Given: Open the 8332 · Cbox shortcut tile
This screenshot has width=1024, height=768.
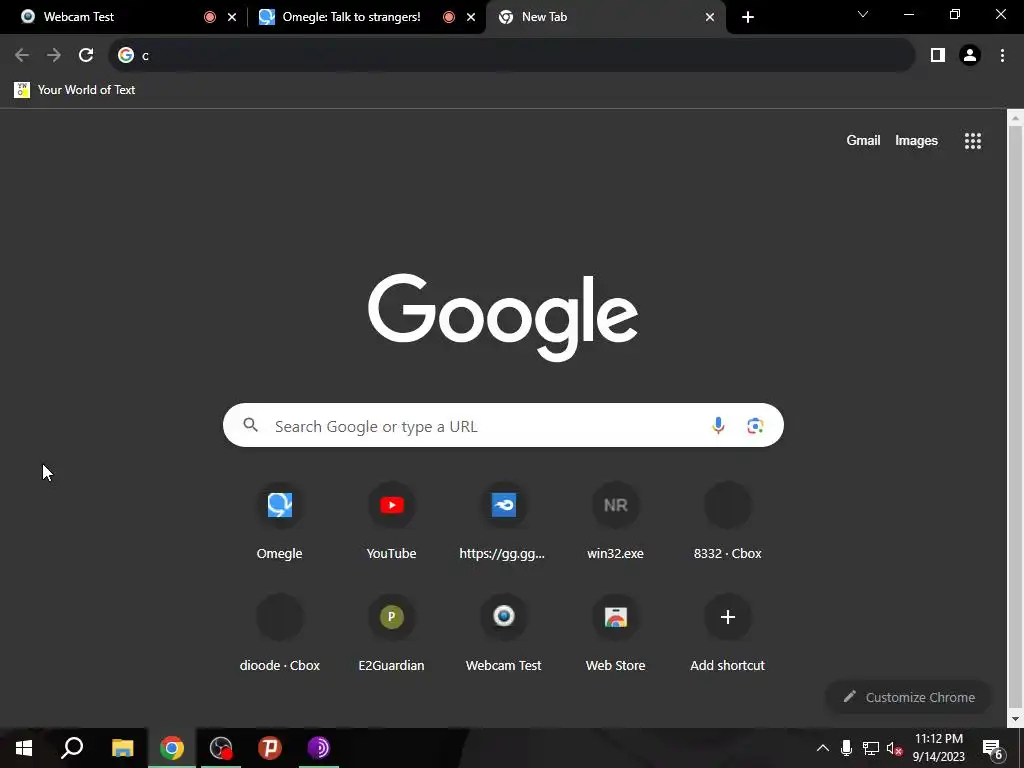Looking at the screenshot, I should [x=728, y=521].
